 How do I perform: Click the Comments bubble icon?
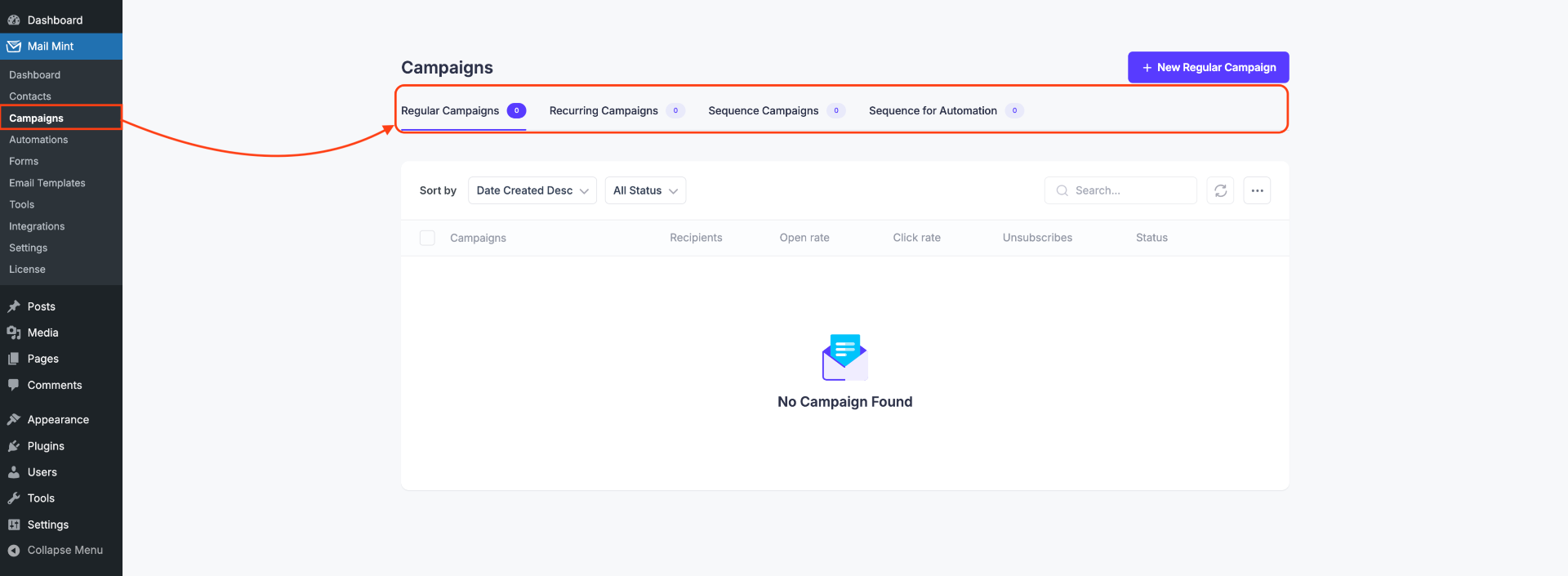coord(14,385)
